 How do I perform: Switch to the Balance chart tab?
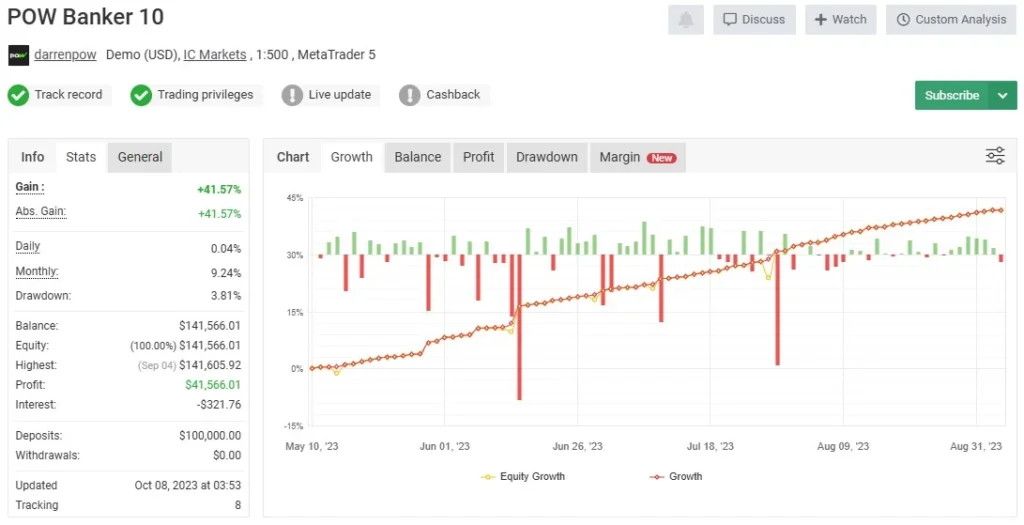[418, 157]
